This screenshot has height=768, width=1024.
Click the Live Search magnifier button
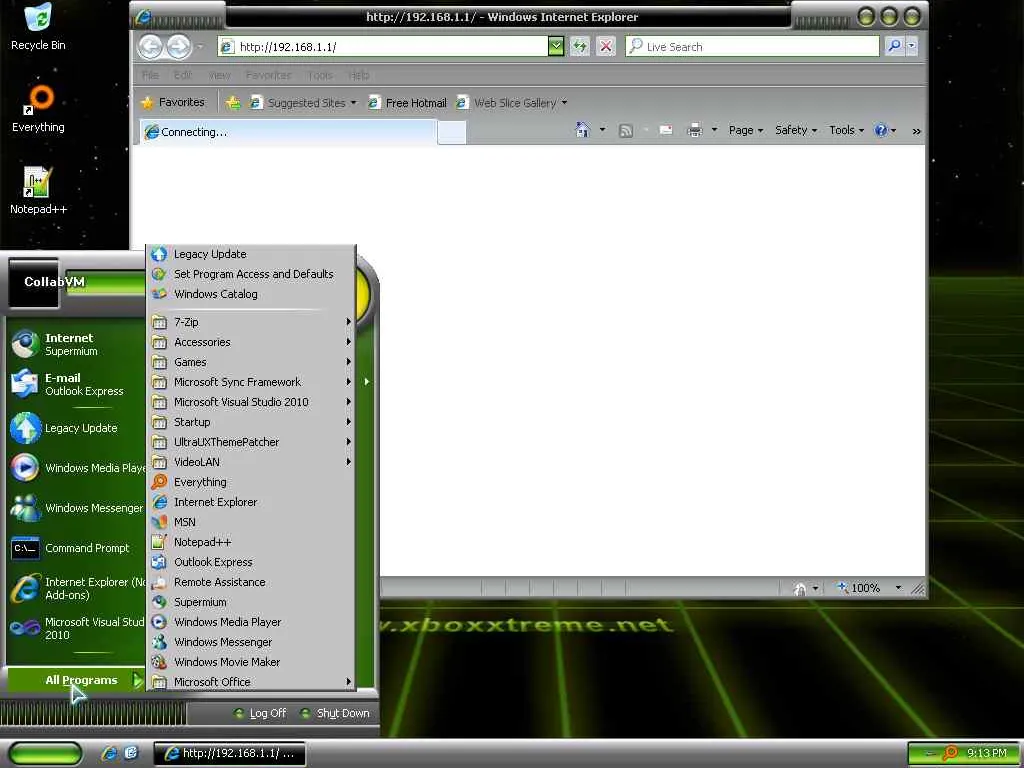point(895,46)
